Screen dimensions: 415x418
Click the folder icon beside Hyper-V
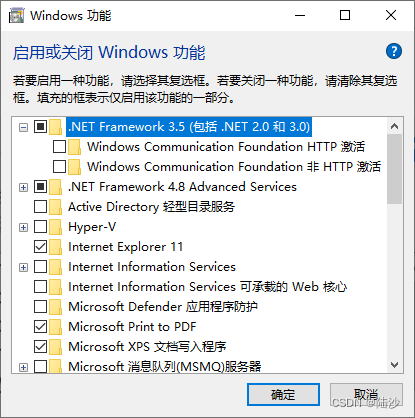pos(56,227)
